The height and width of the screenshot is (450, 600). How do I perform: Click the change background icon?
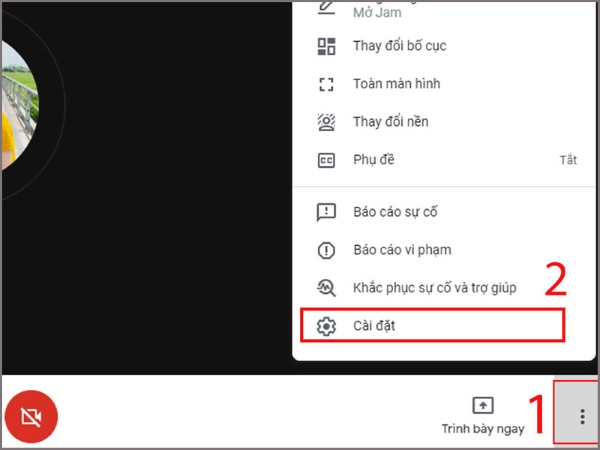[327, 122]
